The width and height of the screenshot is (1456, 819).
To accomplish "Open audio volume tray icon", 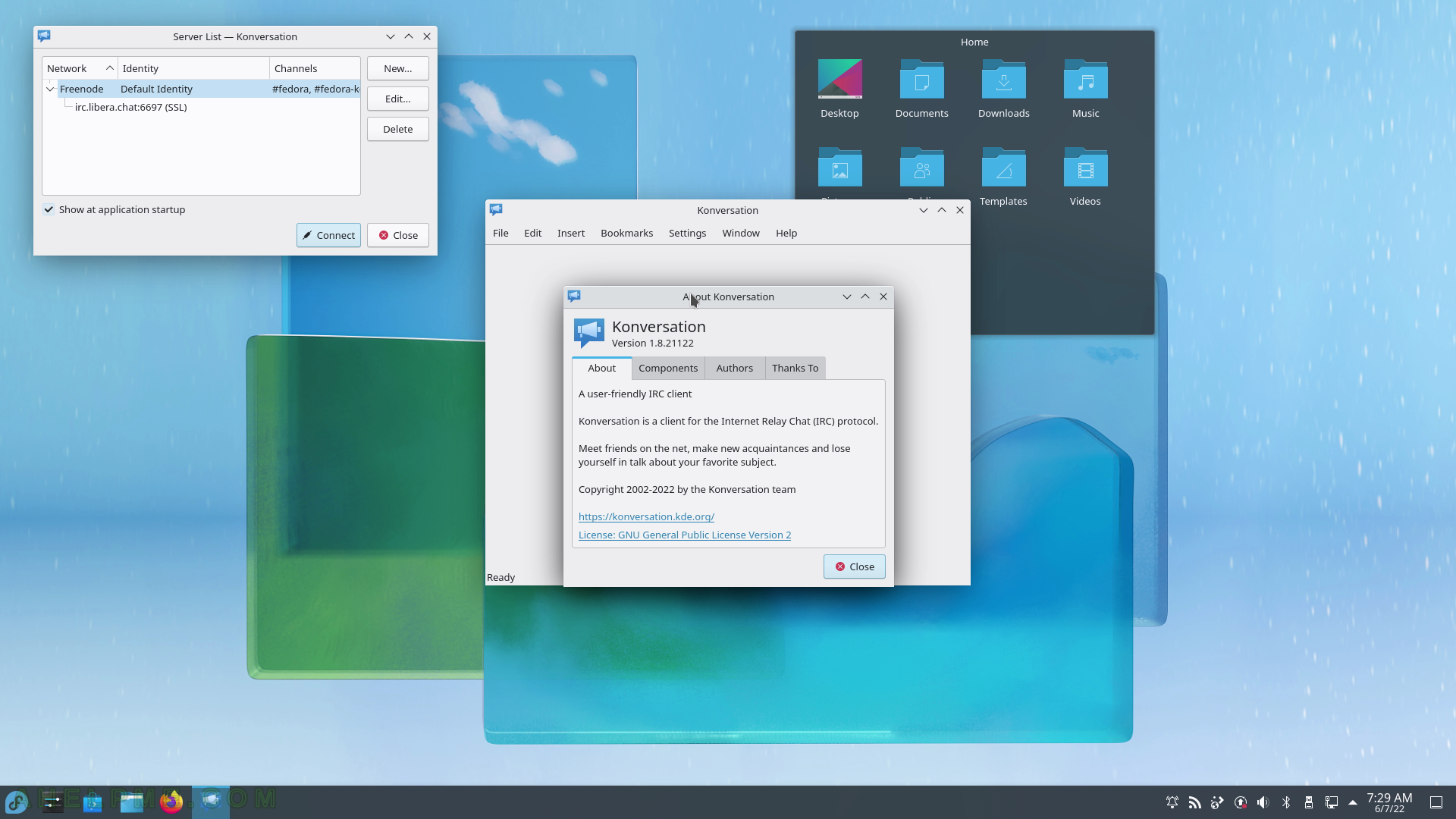I will pos(1263,802).
